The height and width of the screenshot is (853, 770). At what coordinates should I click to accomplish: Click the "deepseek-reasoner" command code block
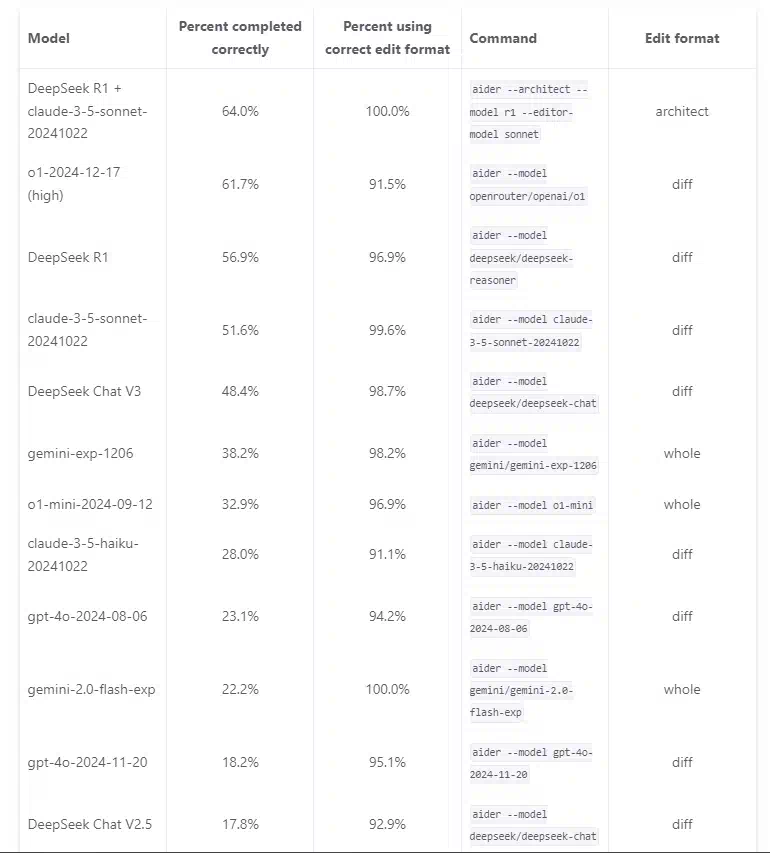[x=521, y=257]
